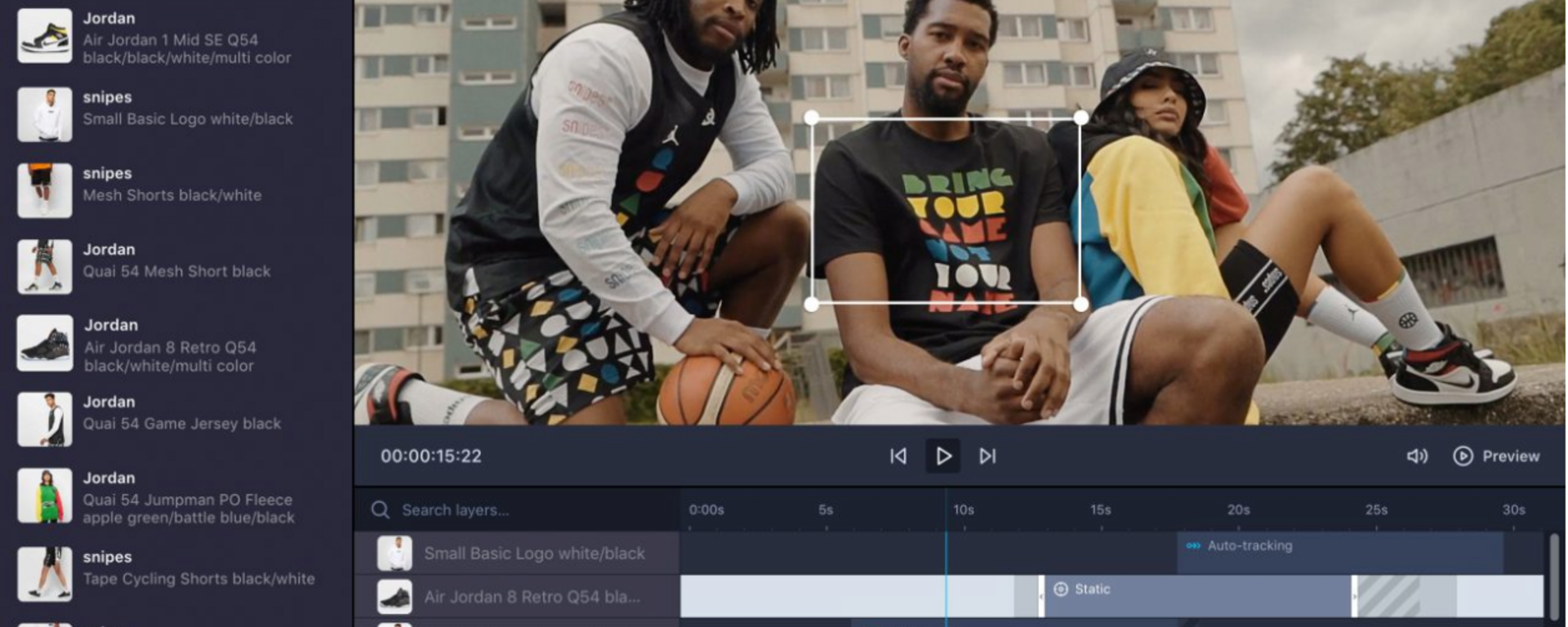The image size is (1568, 627).
Task: Click the left edge handle of Static clip
Action: click(x=1041, y=596)
